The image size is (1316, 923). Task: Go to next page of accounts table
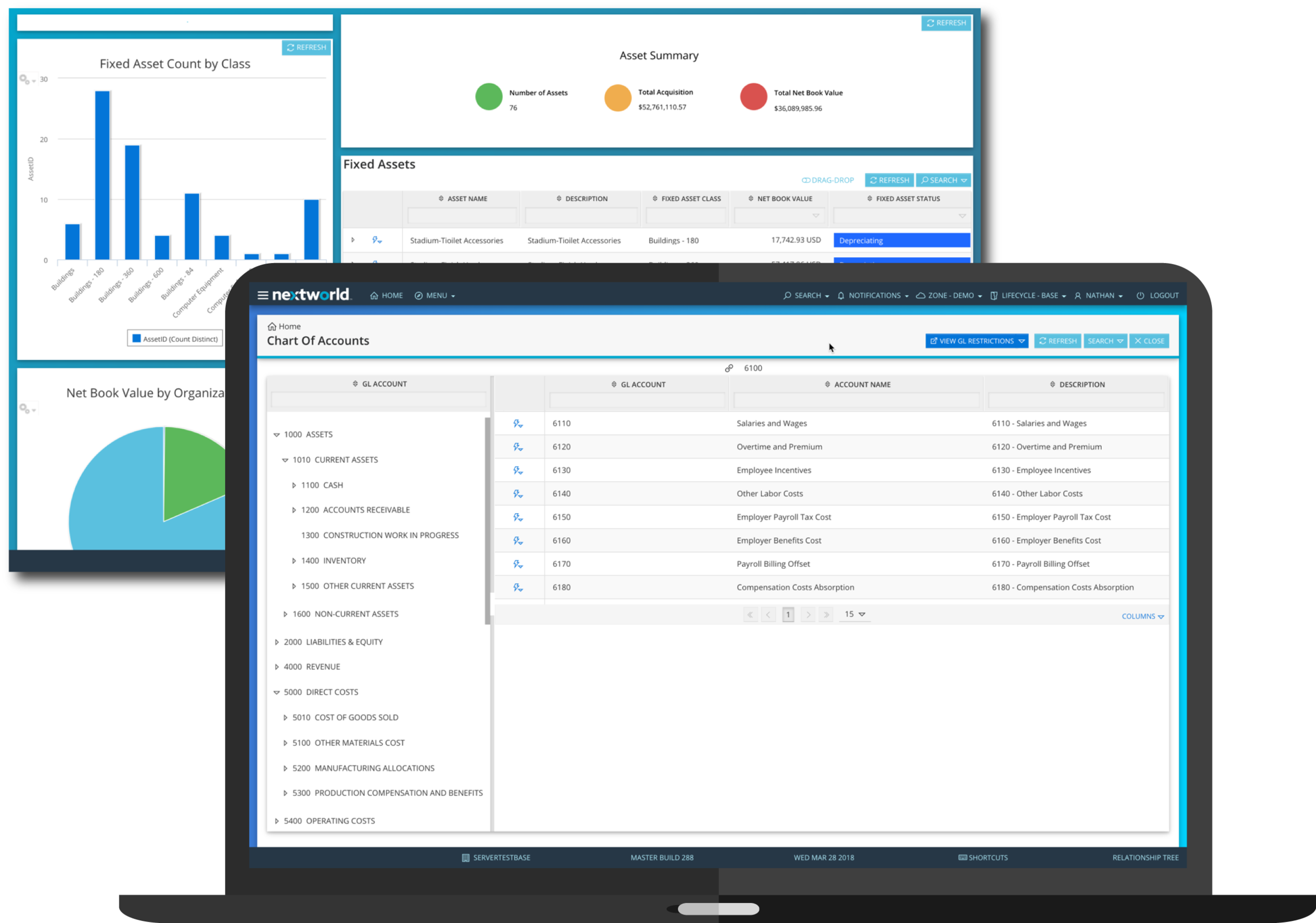[x=808, y=614]
